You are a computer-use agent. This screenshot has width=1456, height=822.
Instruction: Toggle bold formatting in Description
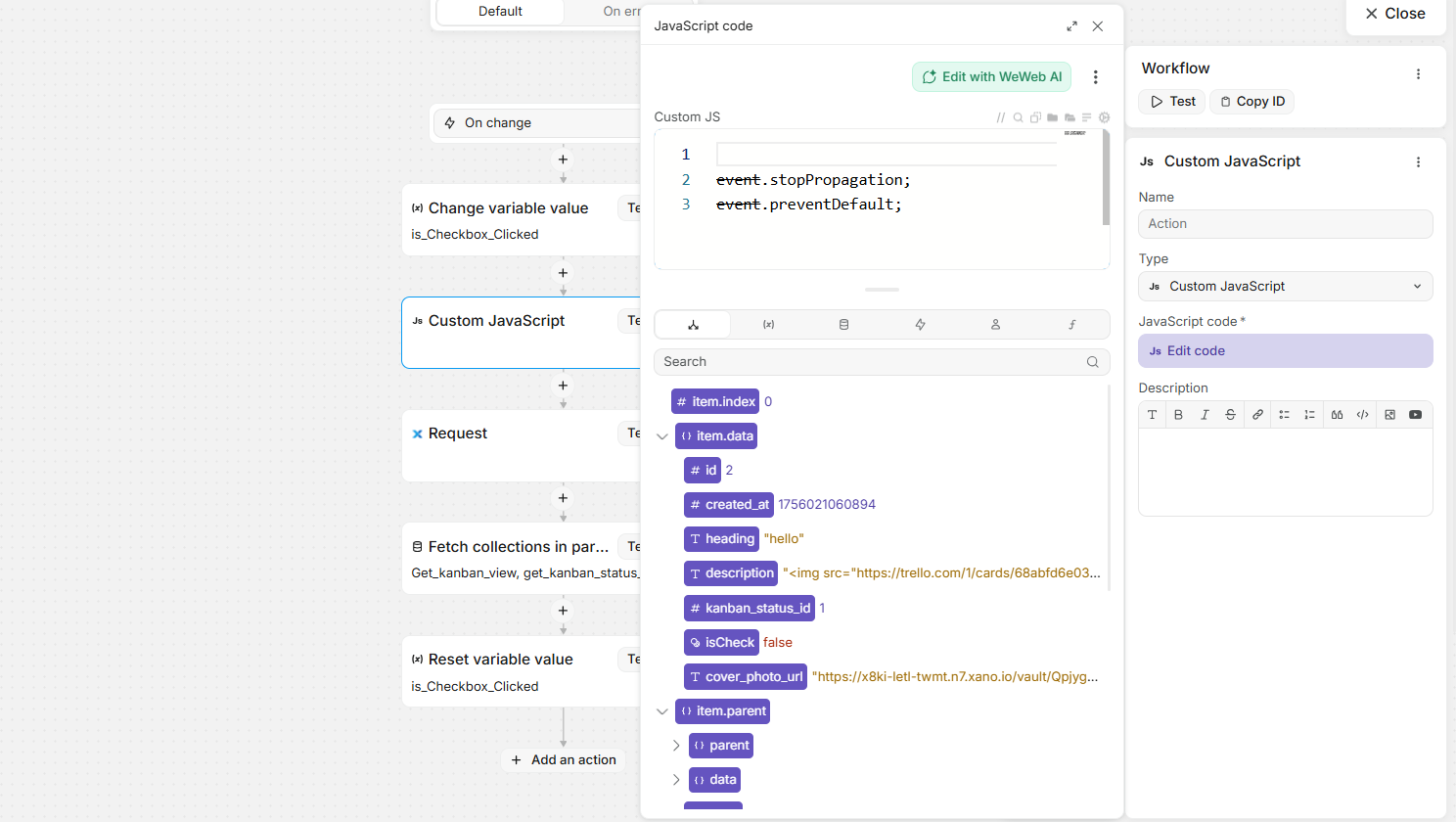pos(1178,415)
